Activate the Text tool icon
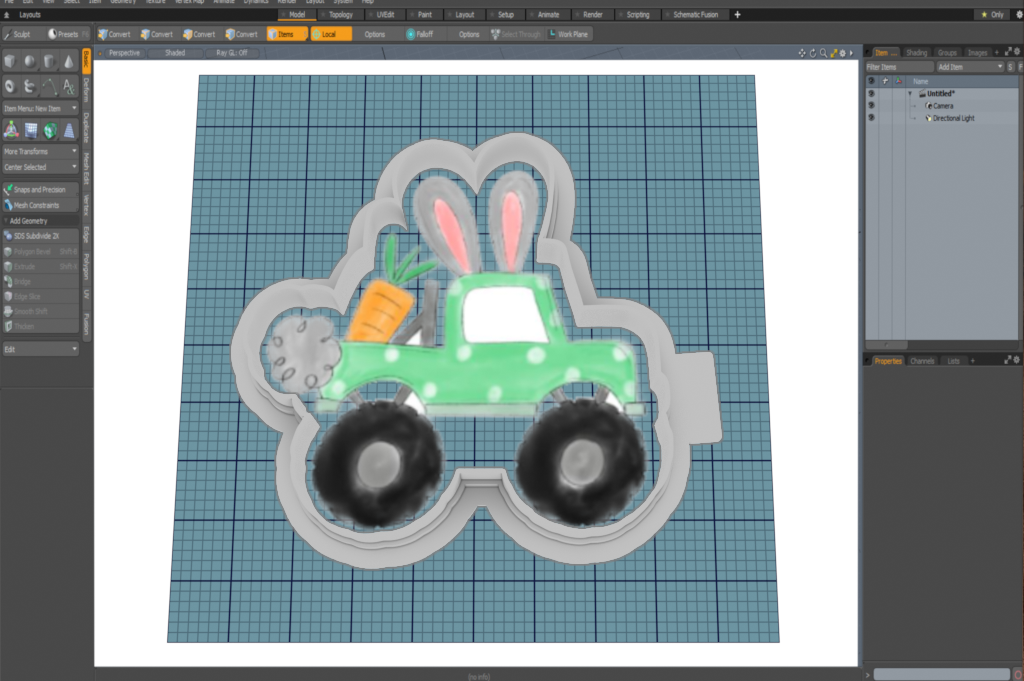 pyautogui.click(x=69, y=86)
